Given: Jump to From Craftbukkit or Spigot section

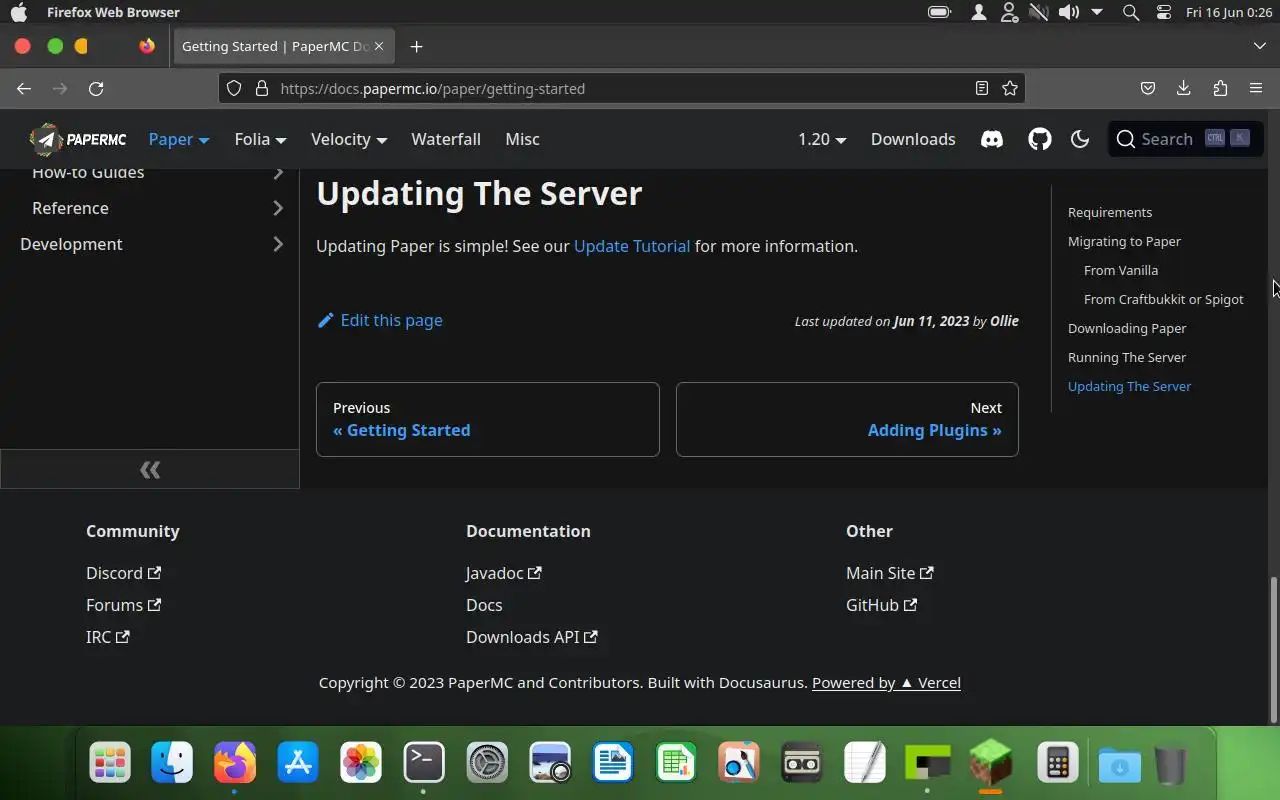Looking at the screenshot, I should tap(1164, 299).
